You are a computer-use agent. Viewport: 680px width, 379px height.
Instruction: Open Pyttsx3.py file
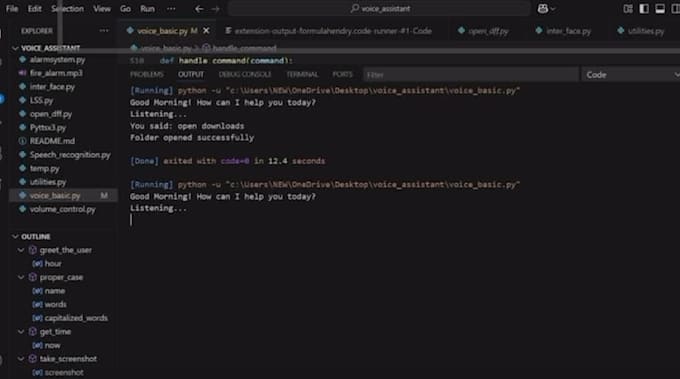click(x=48, y=128)
